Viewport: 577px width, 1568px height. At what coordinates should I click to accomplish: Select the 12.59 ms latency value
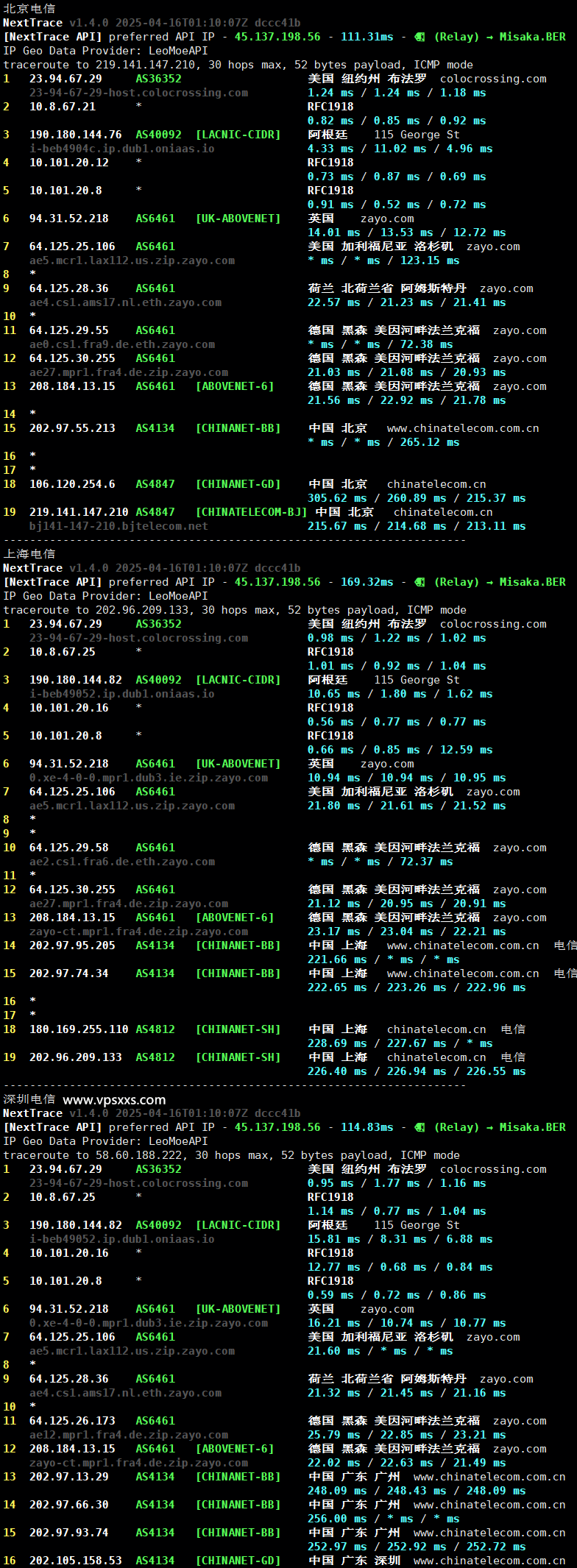coord(467,750)
